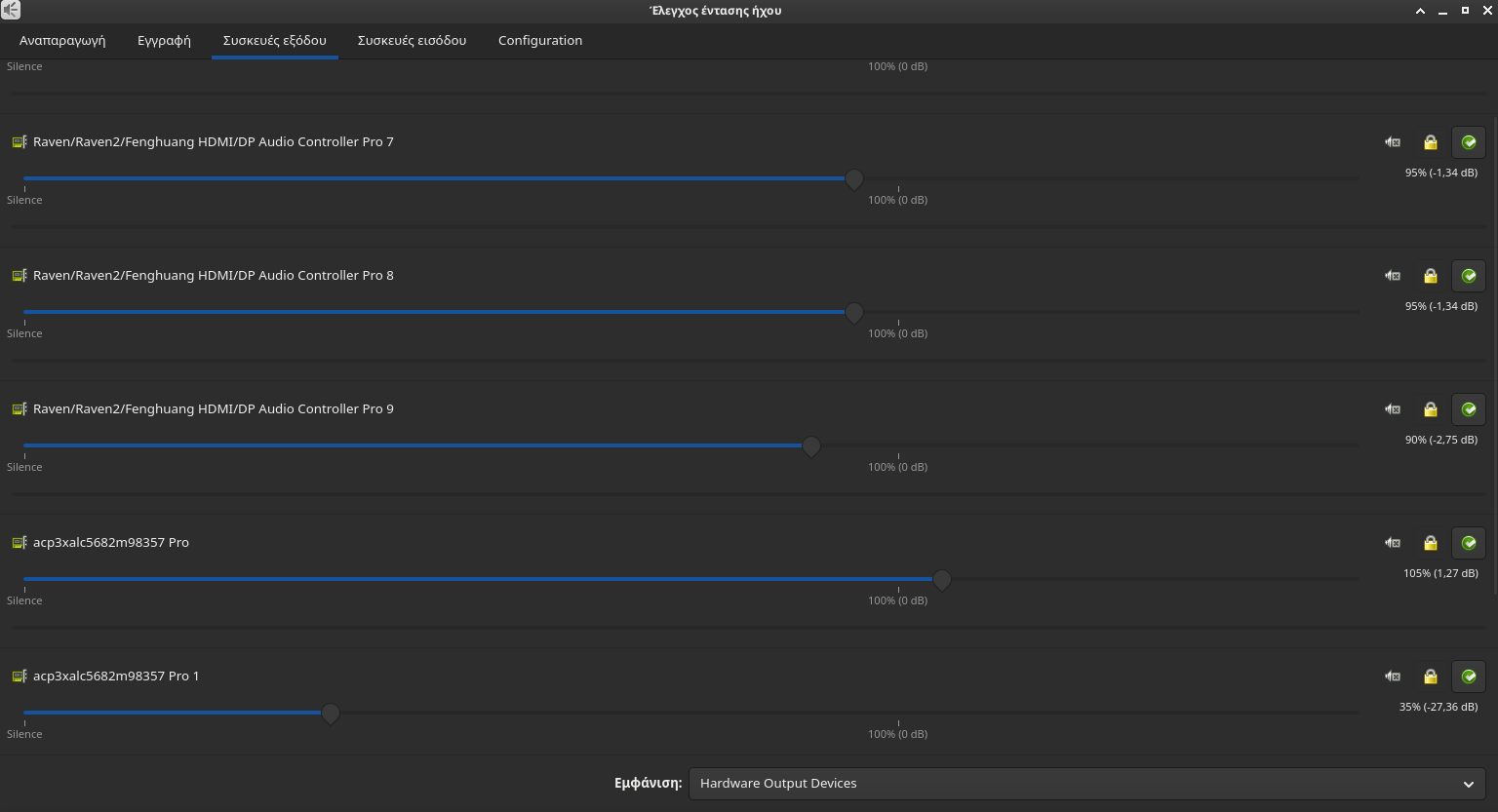Click the Raven Audio Controller Pro 9 name
Screen dimensions: 1498x812
tap(214, 409)
